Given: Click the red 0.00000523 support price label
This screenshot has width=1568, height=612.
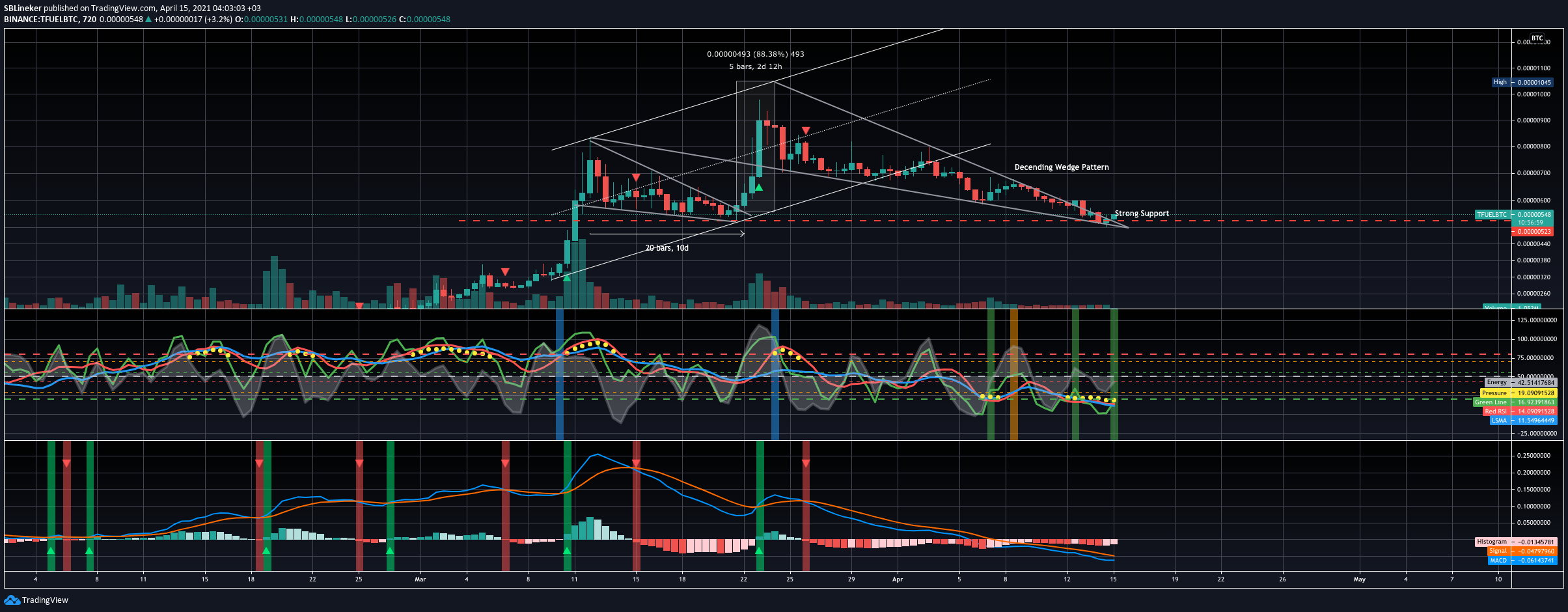Looking at the screenshot, I should coord(1533,231).
